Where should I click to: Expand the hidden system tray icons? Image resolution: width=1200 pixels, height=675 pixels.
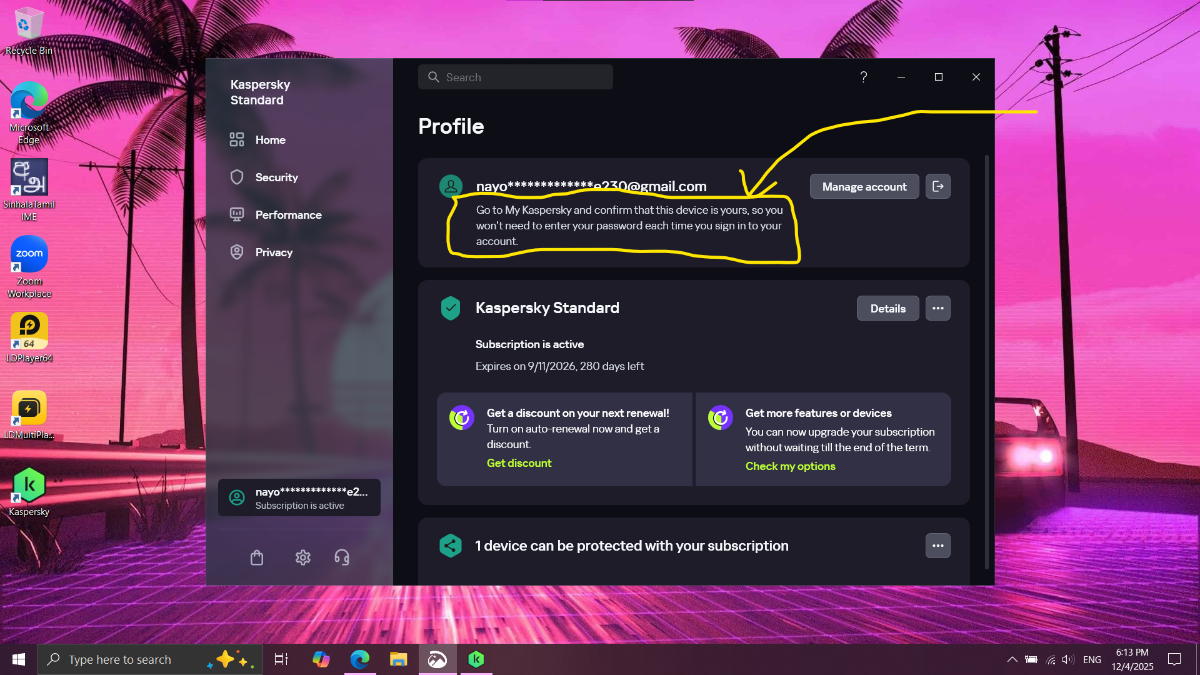pyautogui.click(x=1012, y=660)
